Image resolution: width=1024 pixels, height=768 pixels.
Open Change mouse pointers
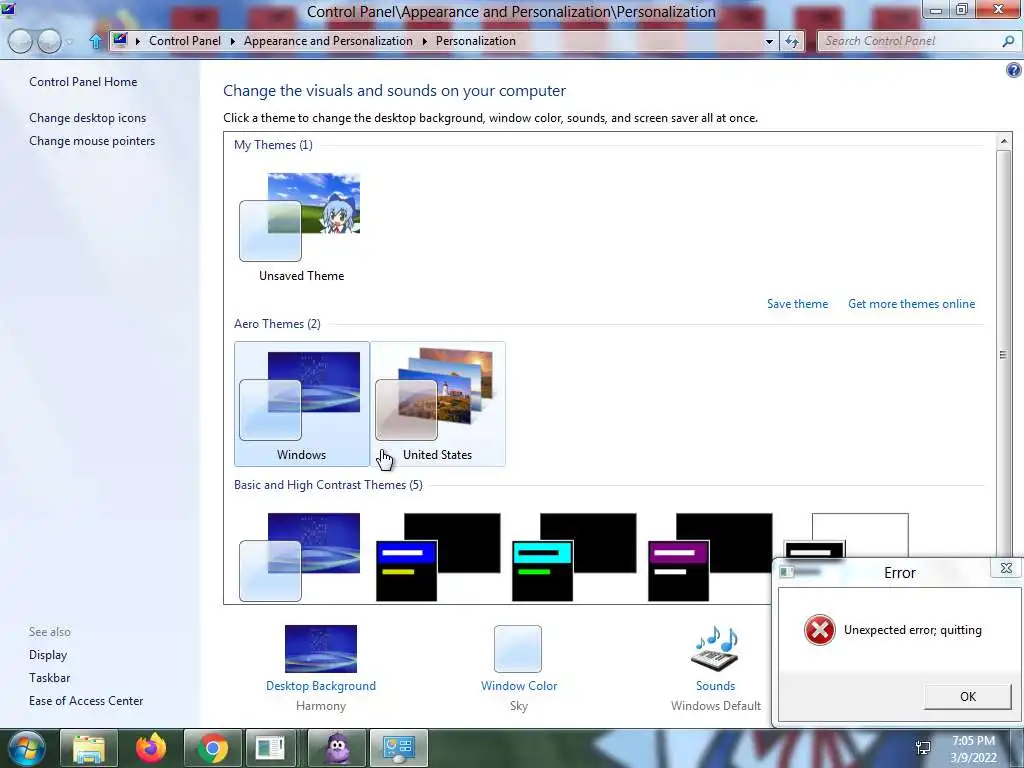[x=92, y=140]
